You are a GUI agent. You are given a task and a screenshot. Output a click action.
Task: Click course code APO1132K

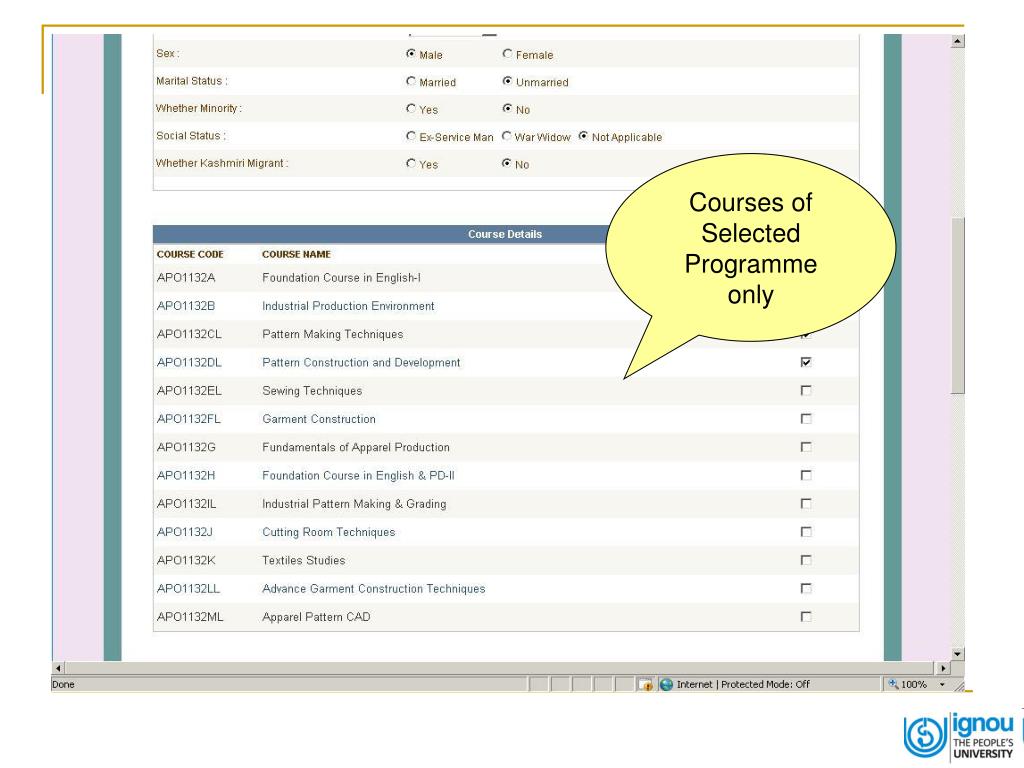click(185, 560)
